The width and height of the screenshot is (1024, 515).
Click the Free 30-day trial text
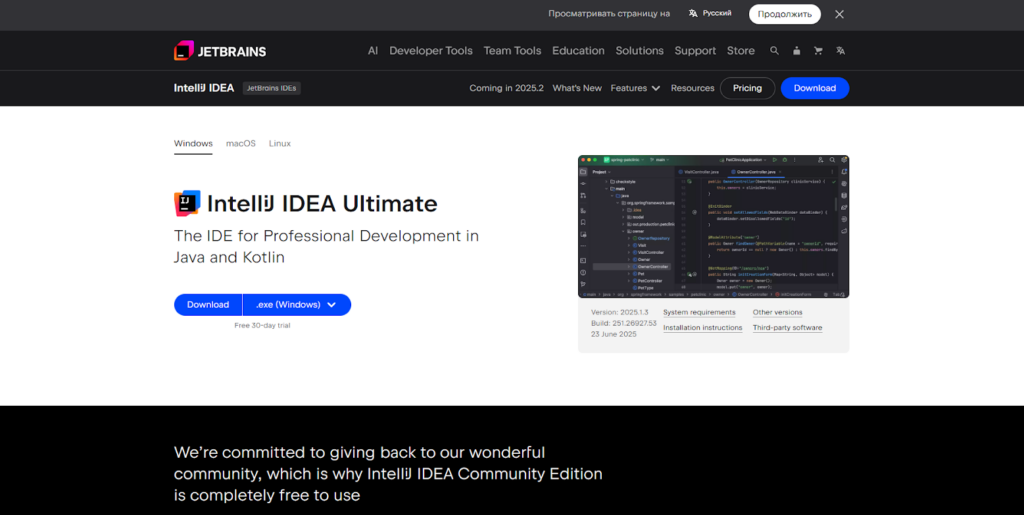point(263,325)
